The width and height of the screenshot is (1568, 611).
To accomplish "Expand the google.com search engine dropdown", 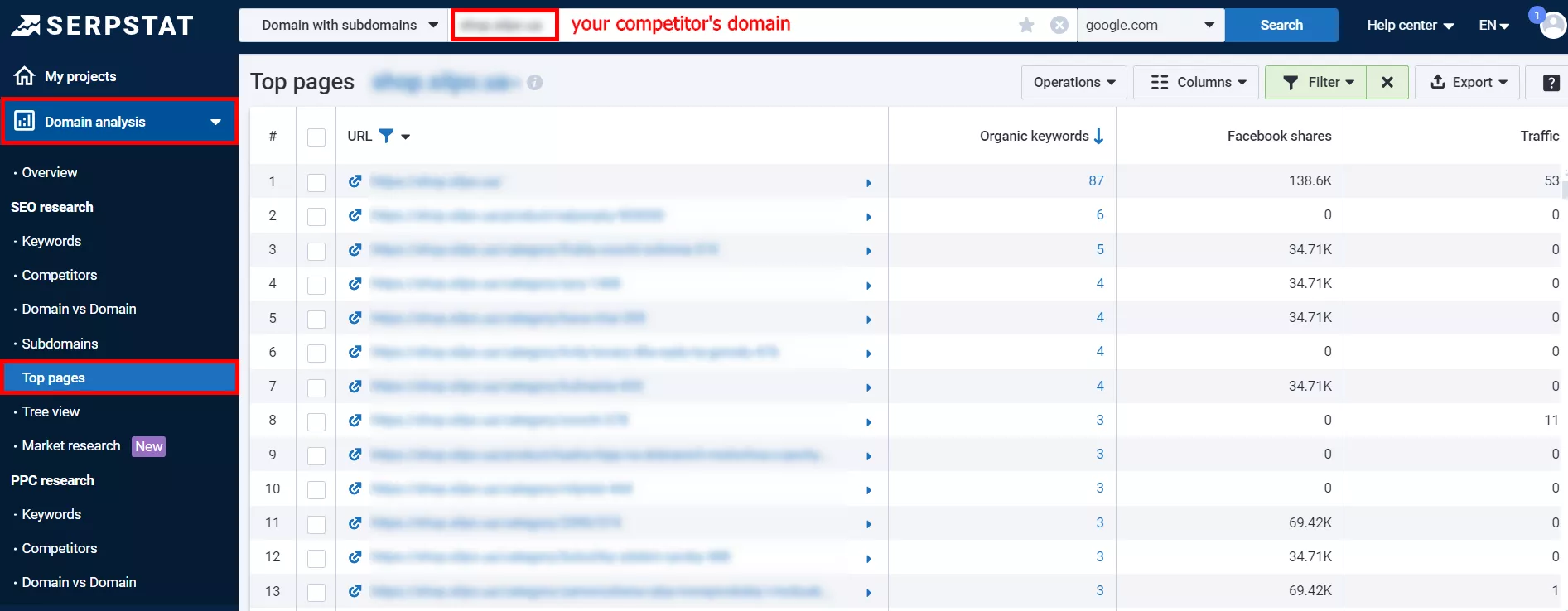I will tap(1151, 25).
